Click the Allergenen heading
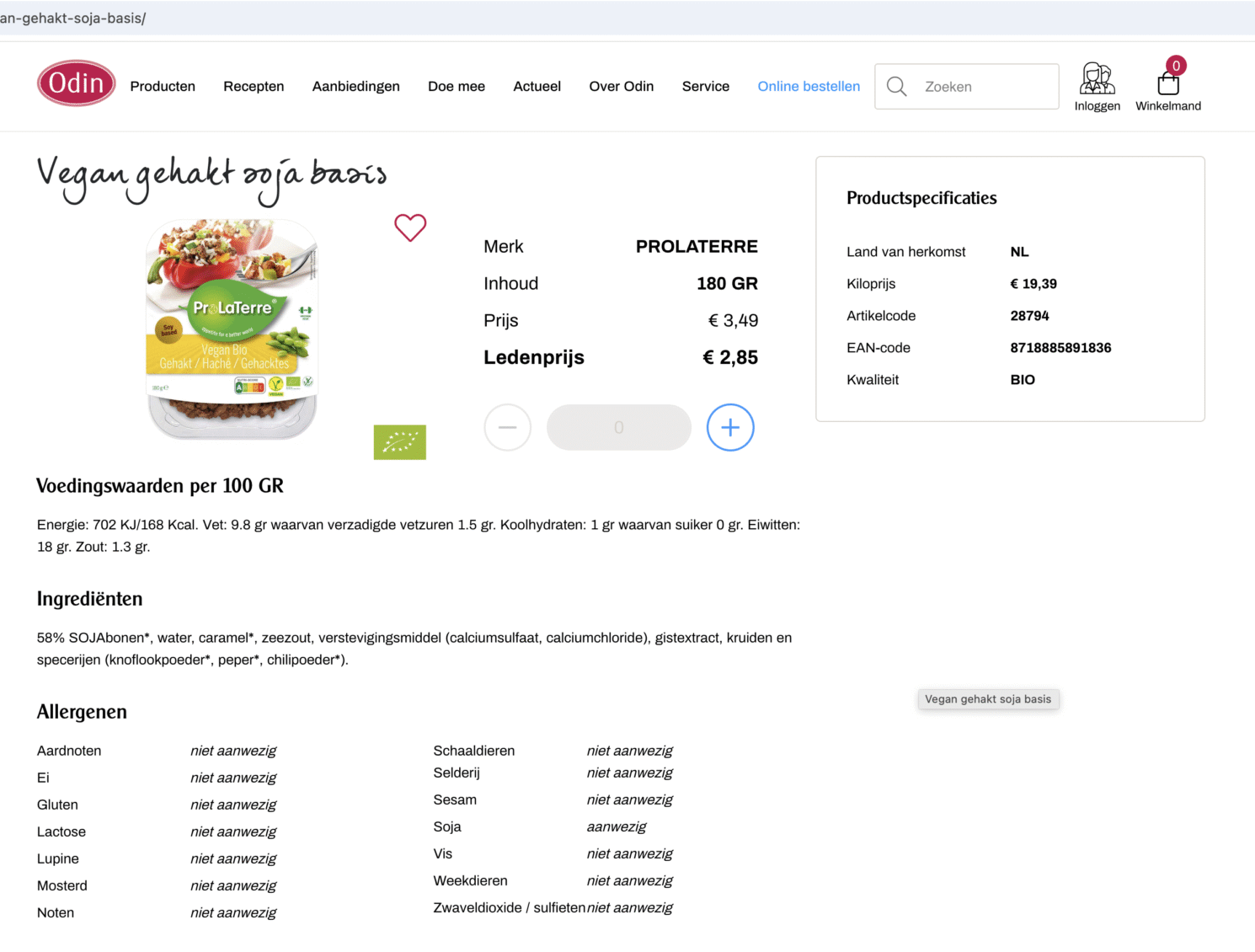The height and width of the screenshot is (952, 1255). (82, 712)
